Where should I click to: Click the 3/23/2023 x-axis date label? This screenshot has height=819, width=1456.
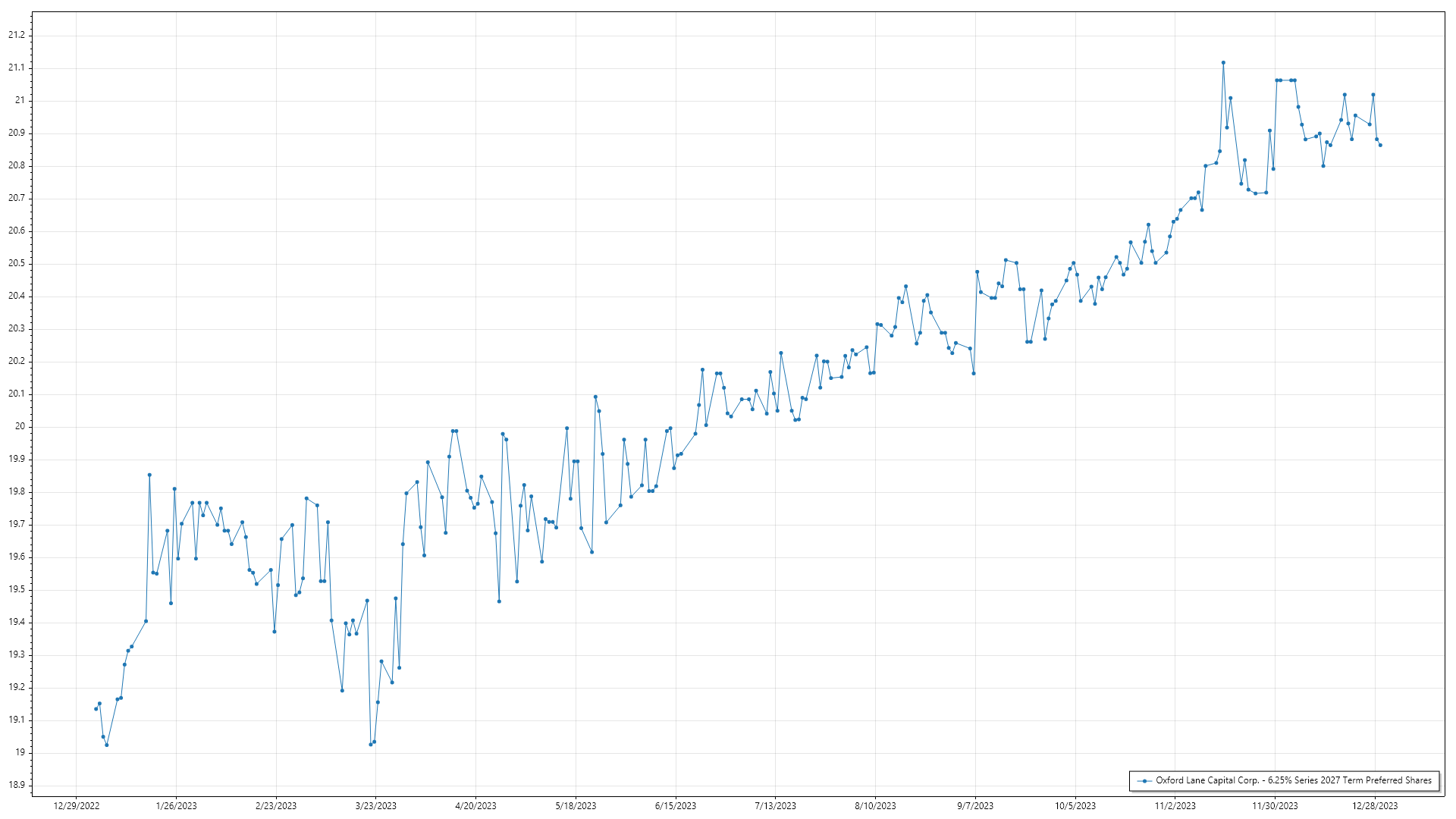click(376, 806)
